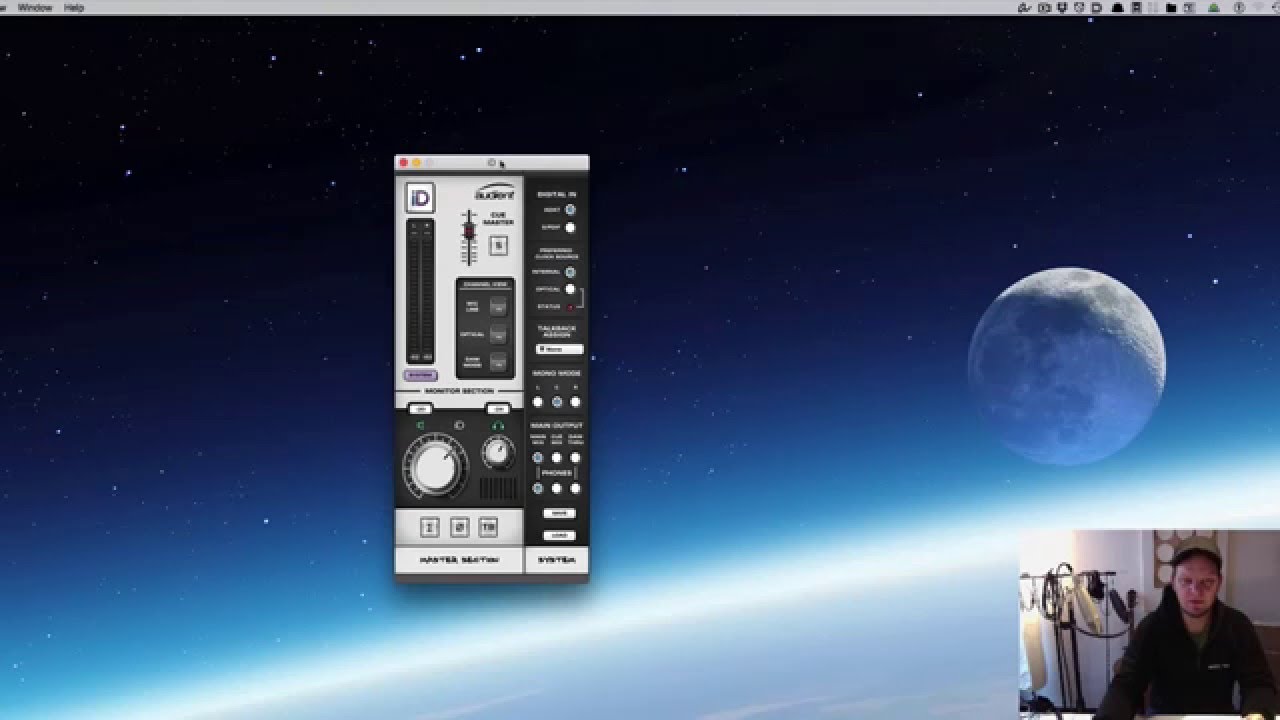Click the right Off button above headphones
This screenshot has width=1280, height=720.
pos(497,409)
